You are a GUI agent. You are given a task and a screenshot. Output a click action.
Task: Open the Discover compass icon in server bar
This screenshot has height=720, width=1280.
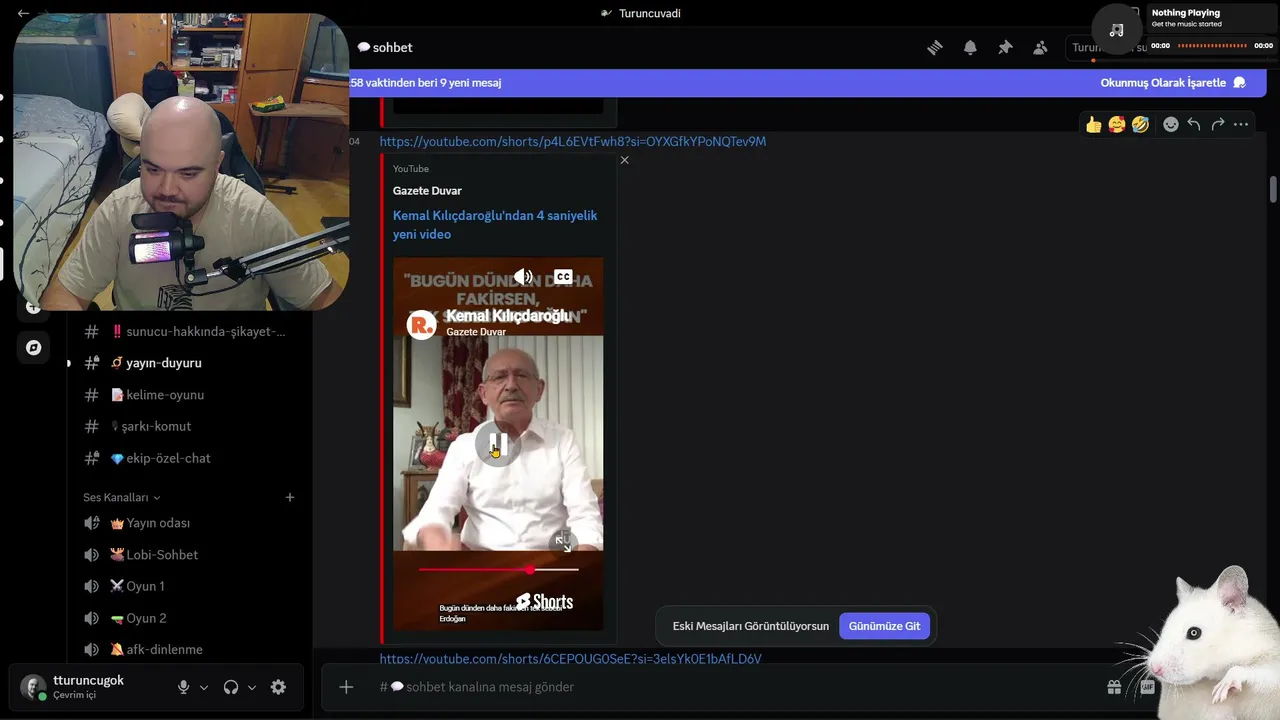click(33, 347)
